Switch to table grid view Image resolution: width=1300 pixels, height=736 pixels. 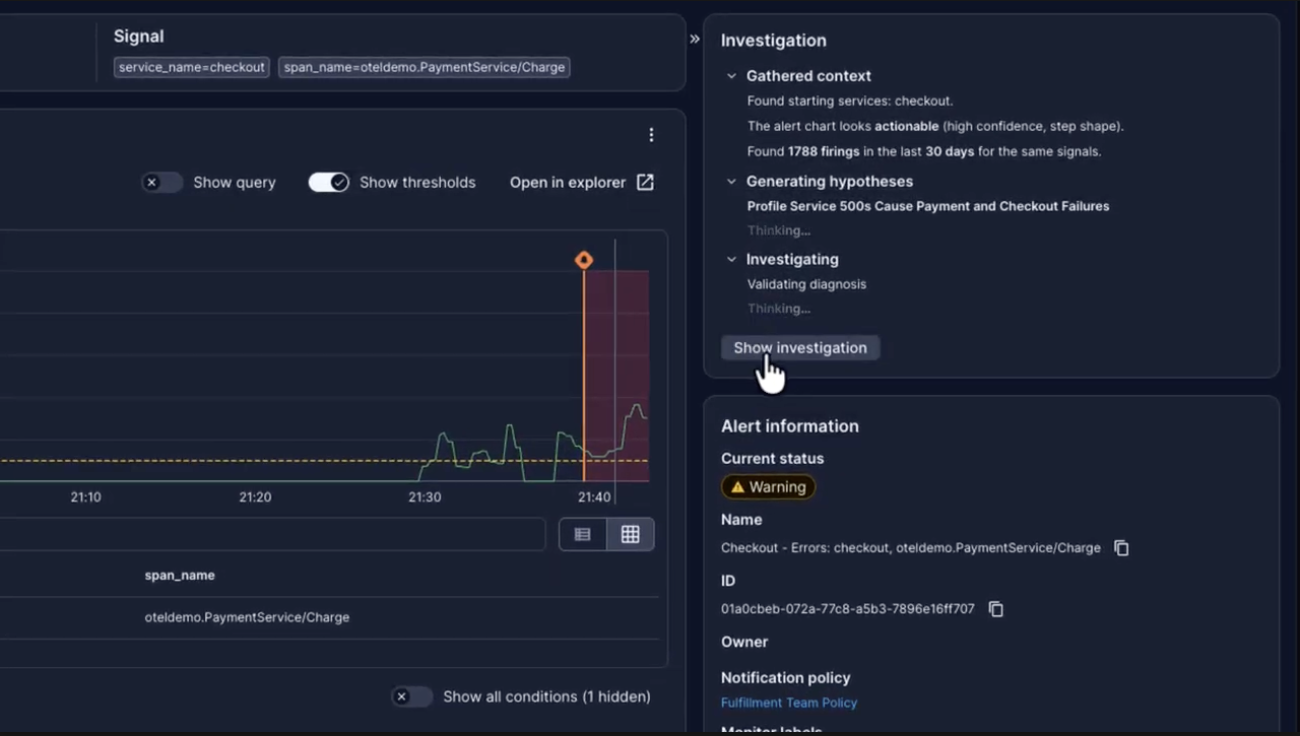pos(630,535)
